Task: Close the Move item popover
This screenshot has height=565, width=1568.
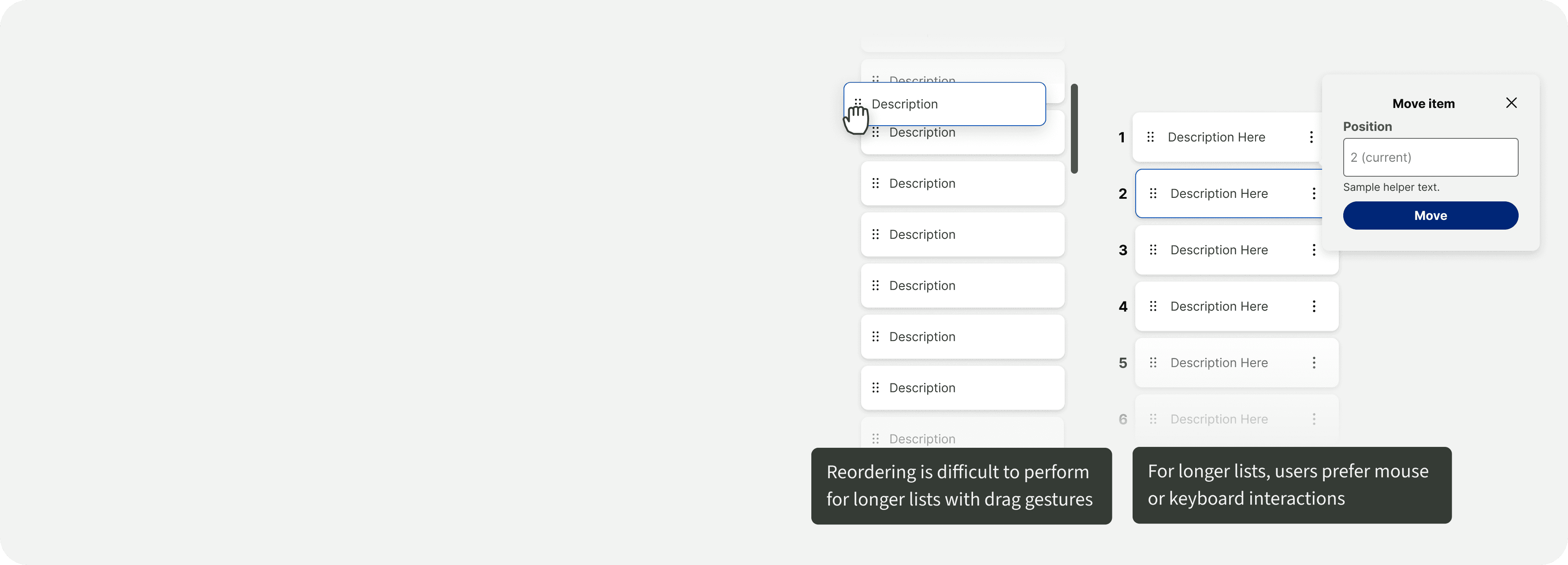Action: (1511, 103)
